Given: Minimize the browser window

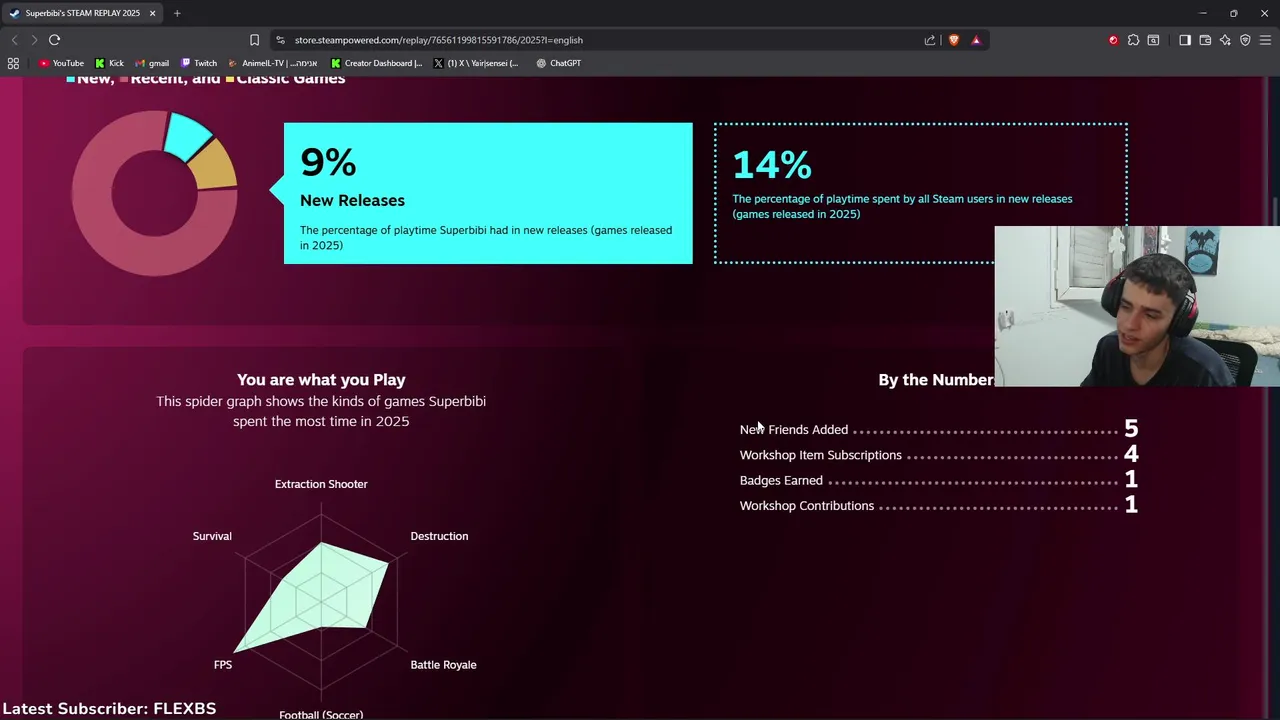Looking at the screenshot, I should pos(1203,13).
